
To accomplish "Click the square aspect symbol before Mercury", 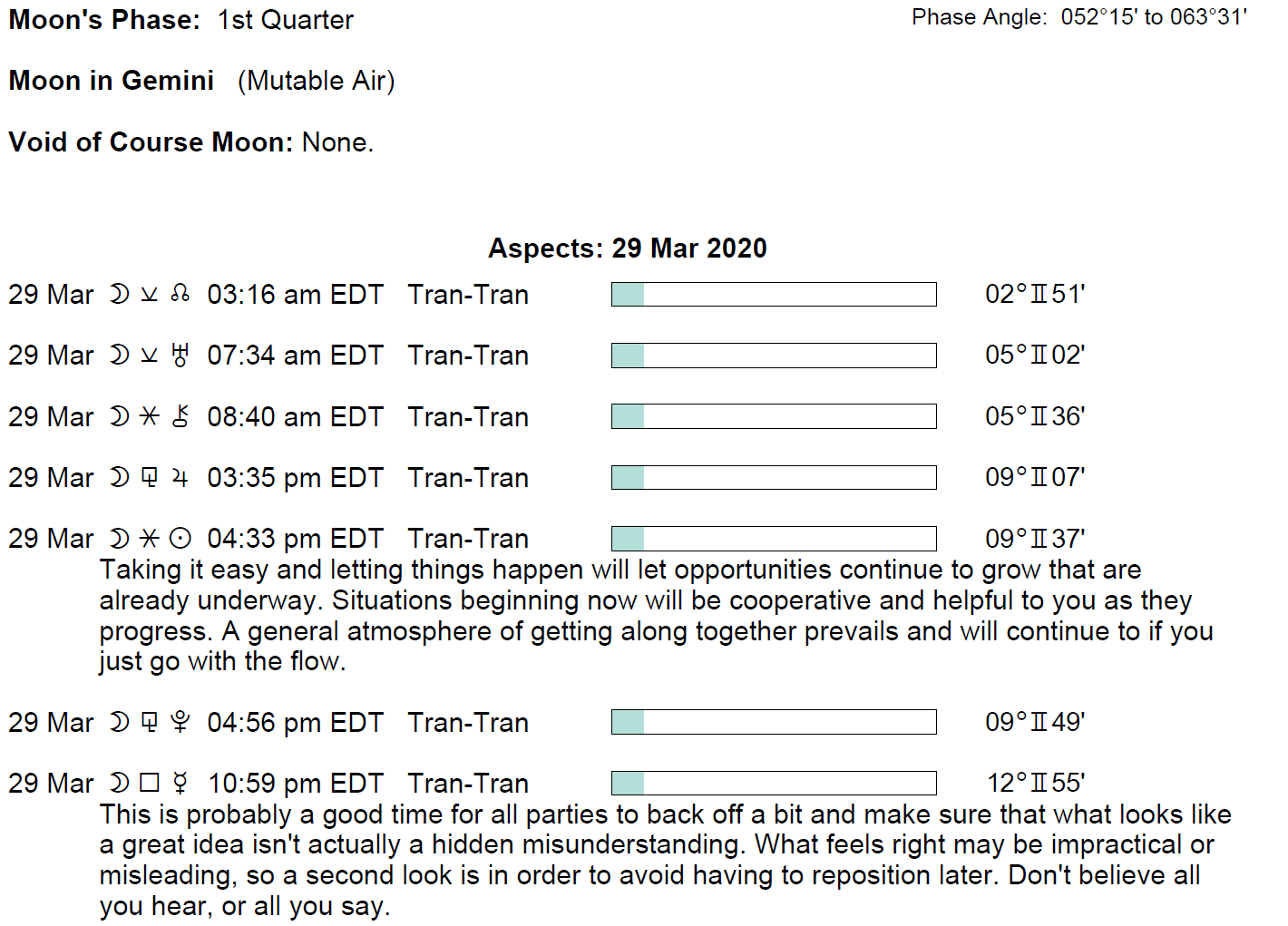I will (x=150, y=783).
